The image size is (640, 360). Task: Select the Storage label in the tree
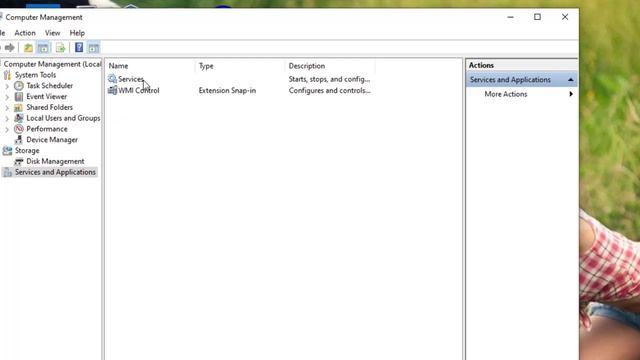tap(27, 151)
